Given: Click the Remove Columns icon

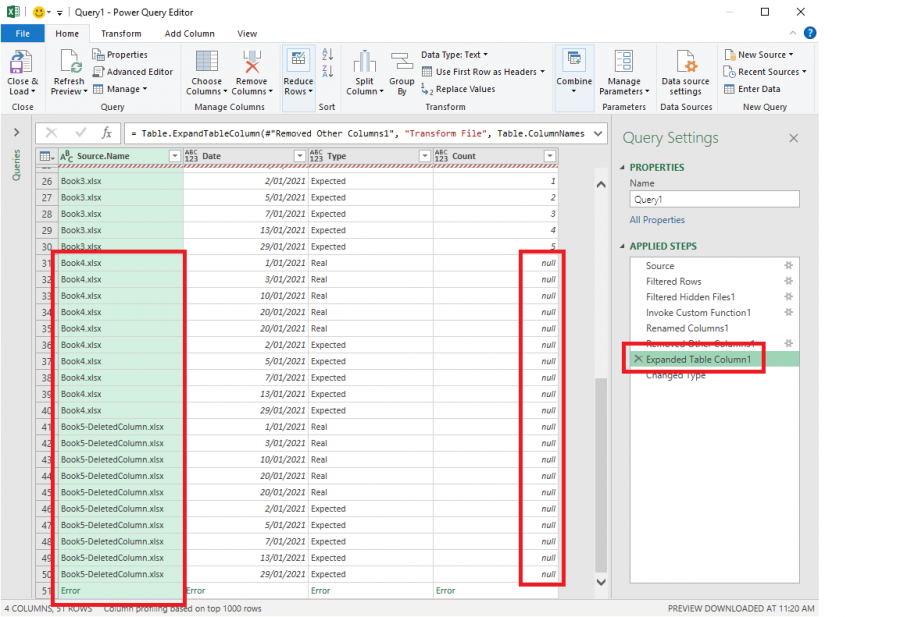Looking at the screenshot, I should point(251,63).
